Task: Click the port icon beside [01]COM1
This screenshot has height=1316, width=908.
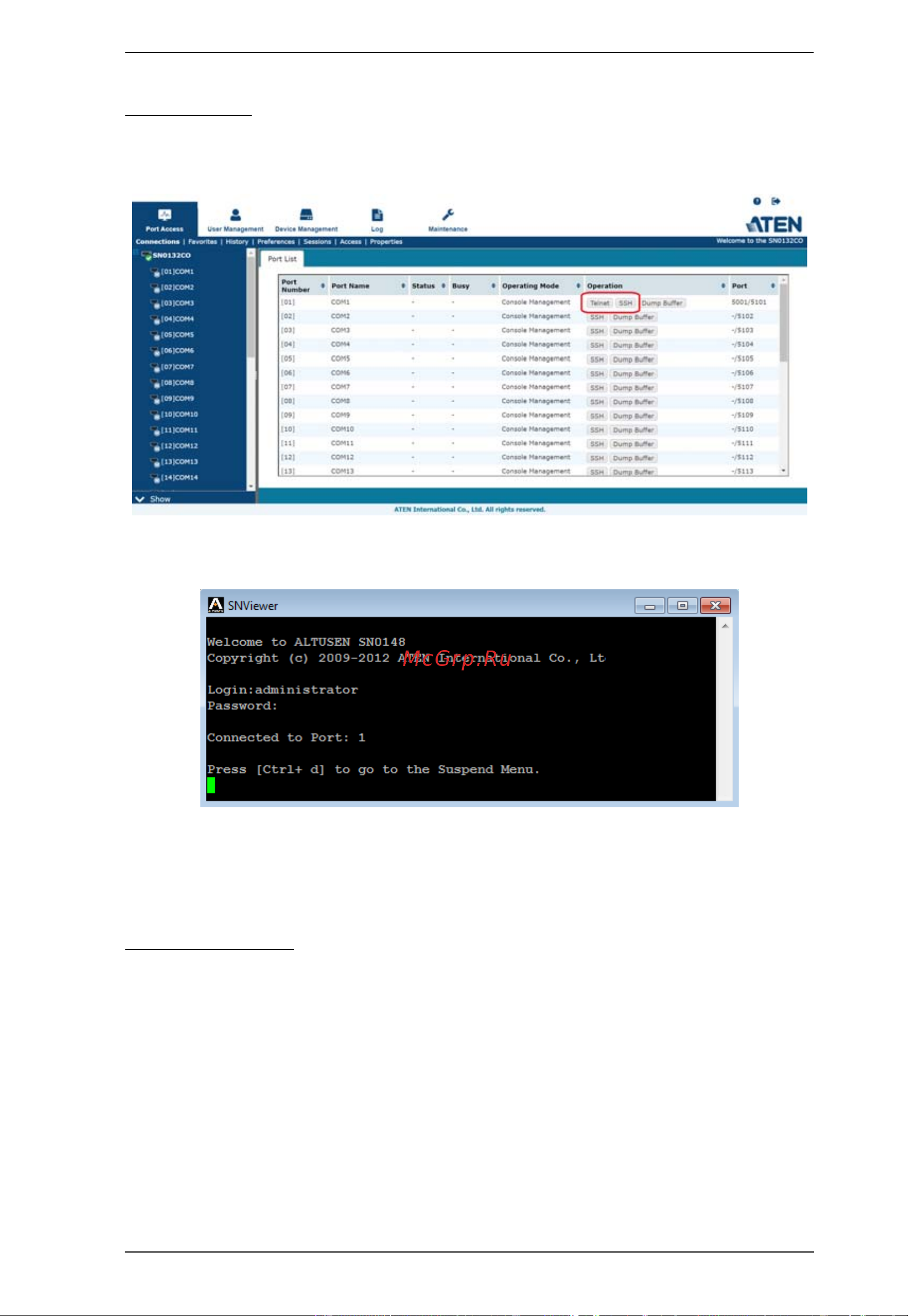Action: (155, 273)
